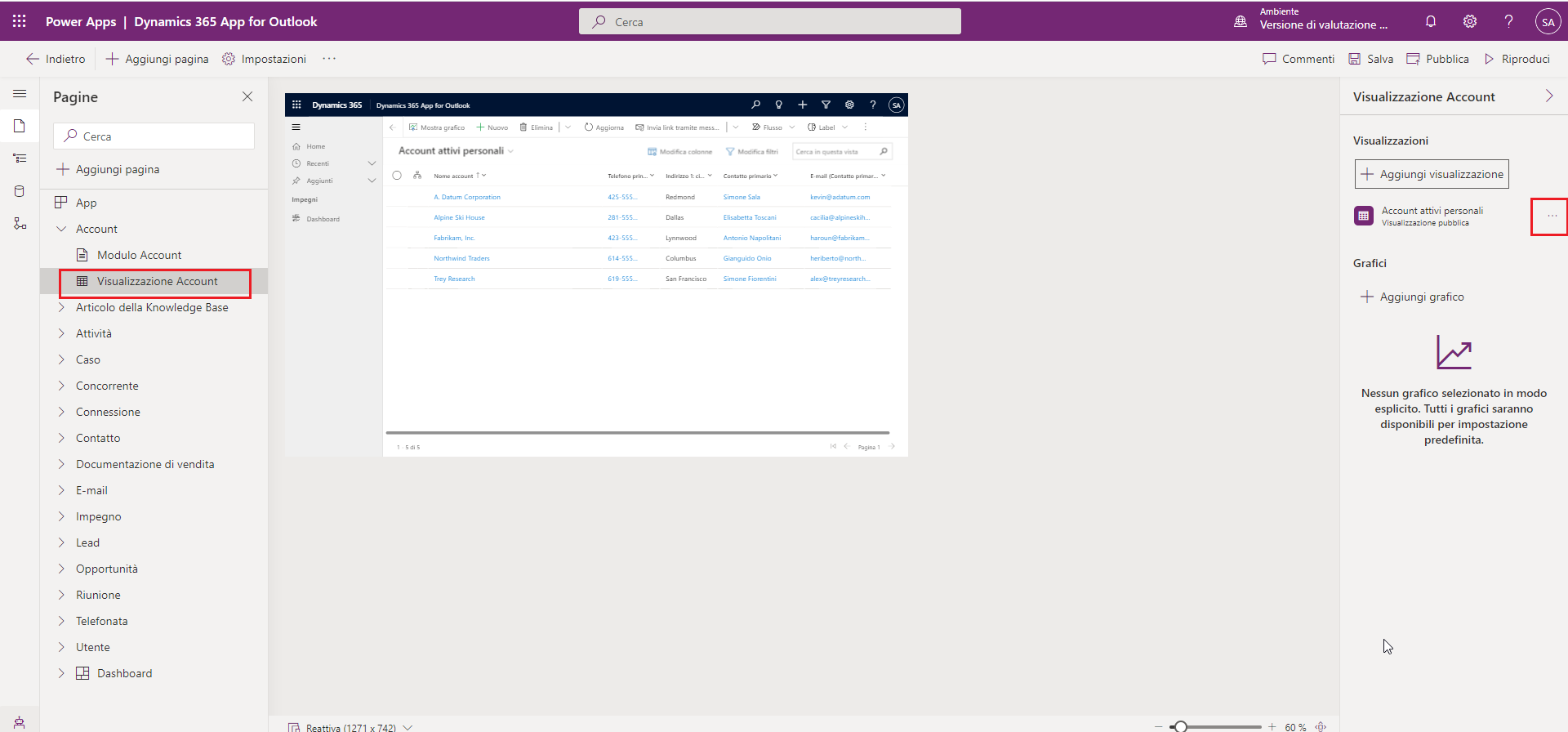Collapse the Visualizzazione Account properties pane

click(1549, 96)
